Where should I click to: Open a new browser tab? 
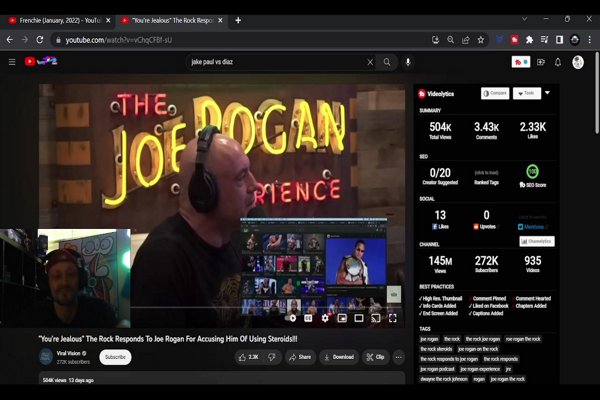(x=238, y=20)
